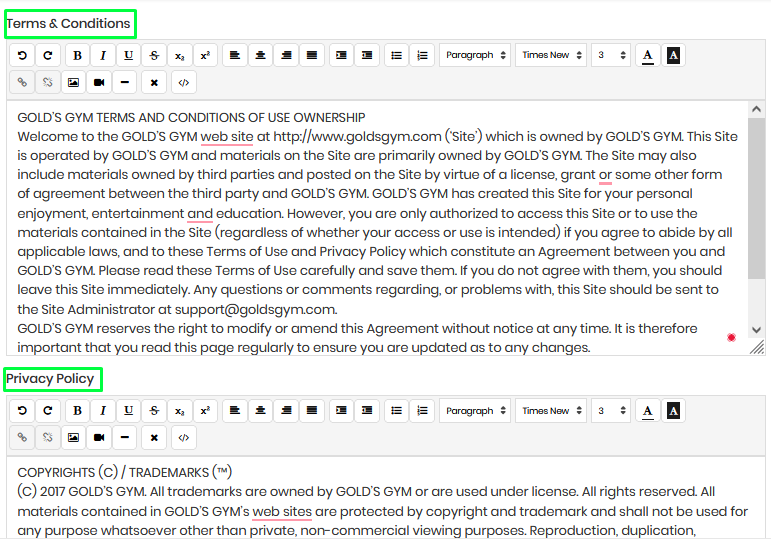Pick text color in Terms & Conditions toolbar
The width and height of the screenshot is (771, 540).
pyautogui.click(x=648, y=55)
